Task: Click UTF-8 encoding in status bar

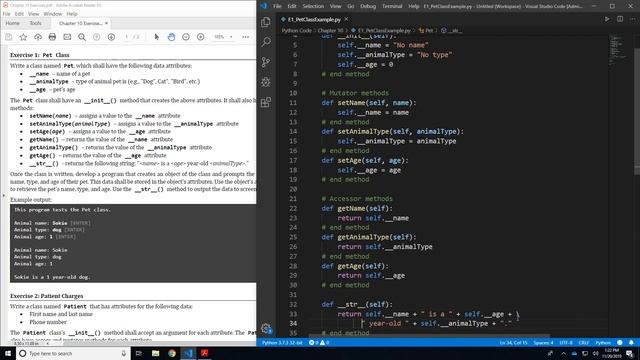Action: click(566, 342)
